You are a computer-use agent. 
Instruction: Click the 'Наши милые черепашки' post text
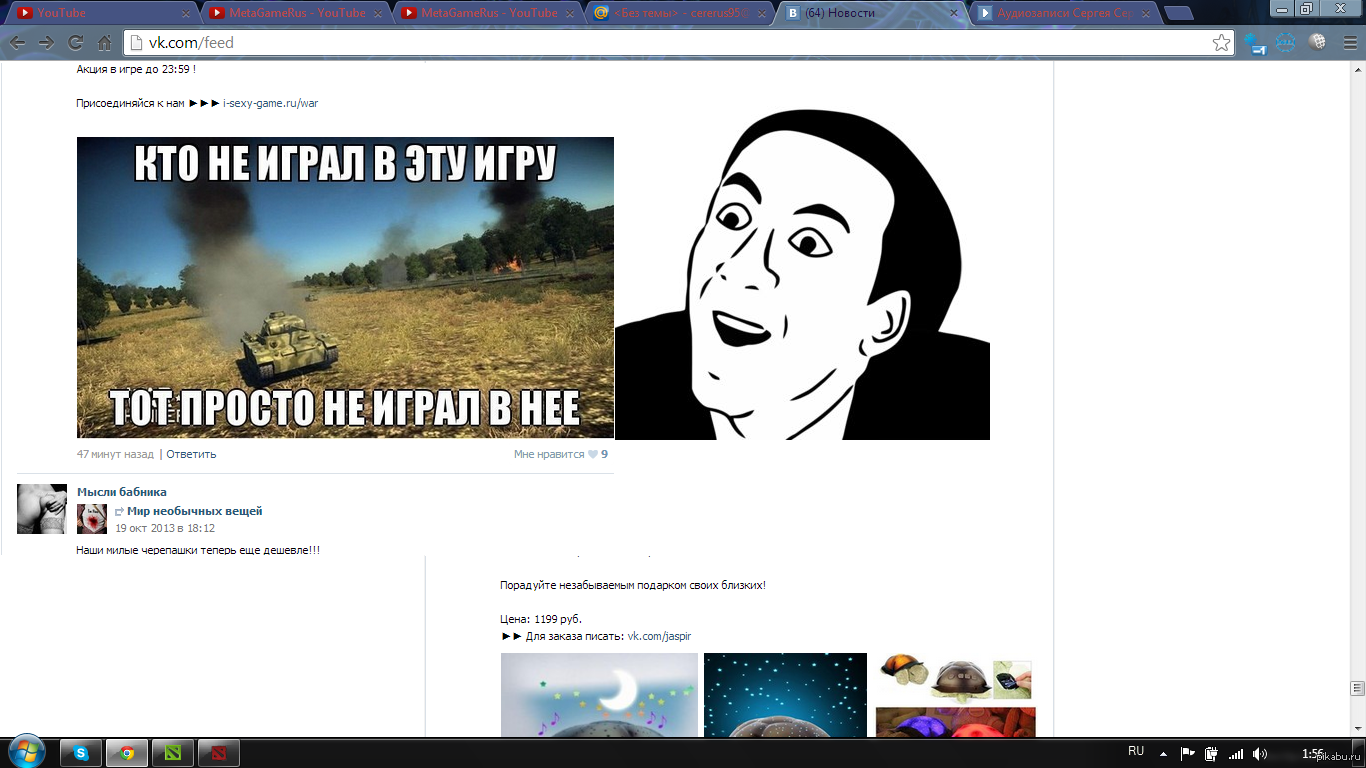tap(198, 550)
